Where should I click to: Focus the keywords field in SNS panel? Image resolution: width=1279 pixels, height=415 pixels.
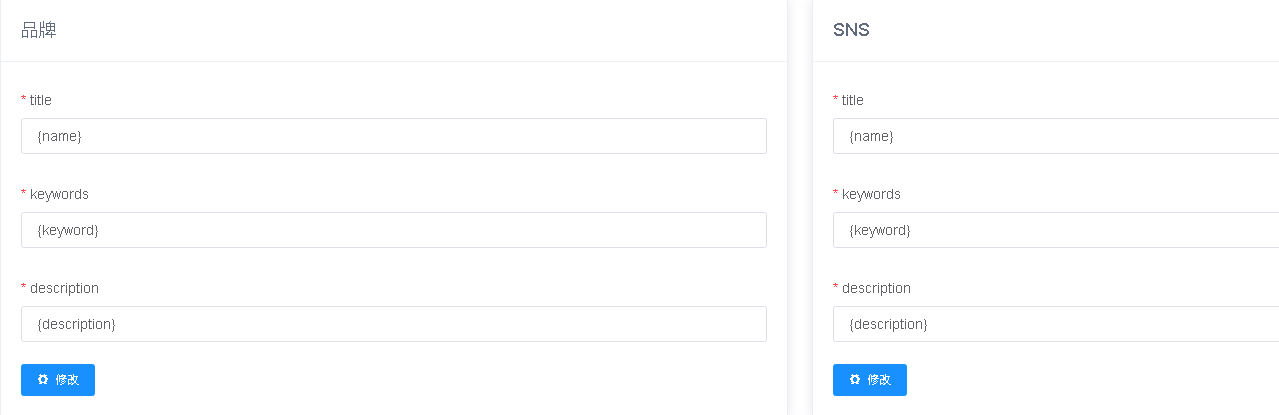[1055, 230]
